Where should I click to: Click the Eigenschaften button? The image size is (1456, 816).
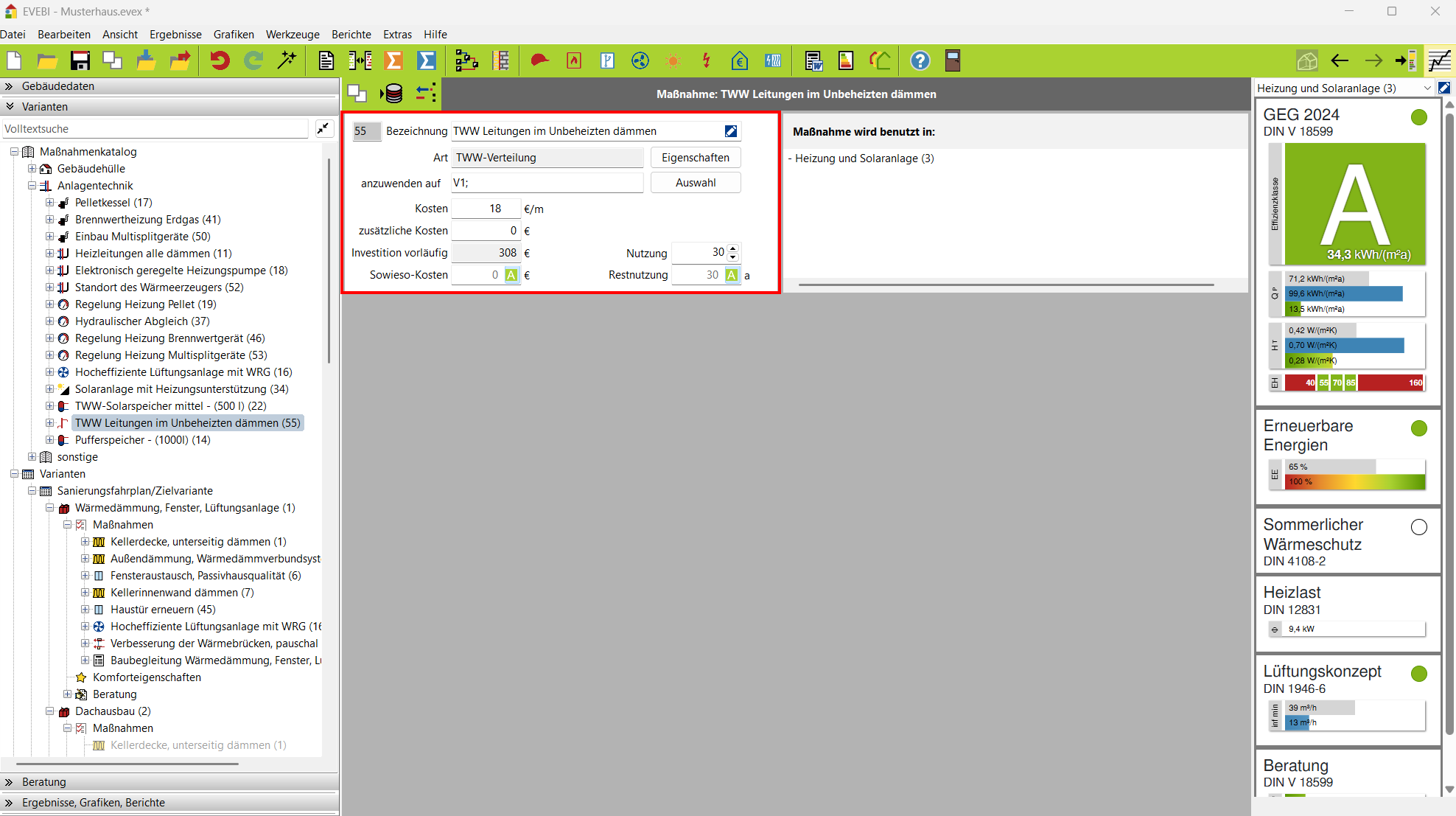point(695,158)
